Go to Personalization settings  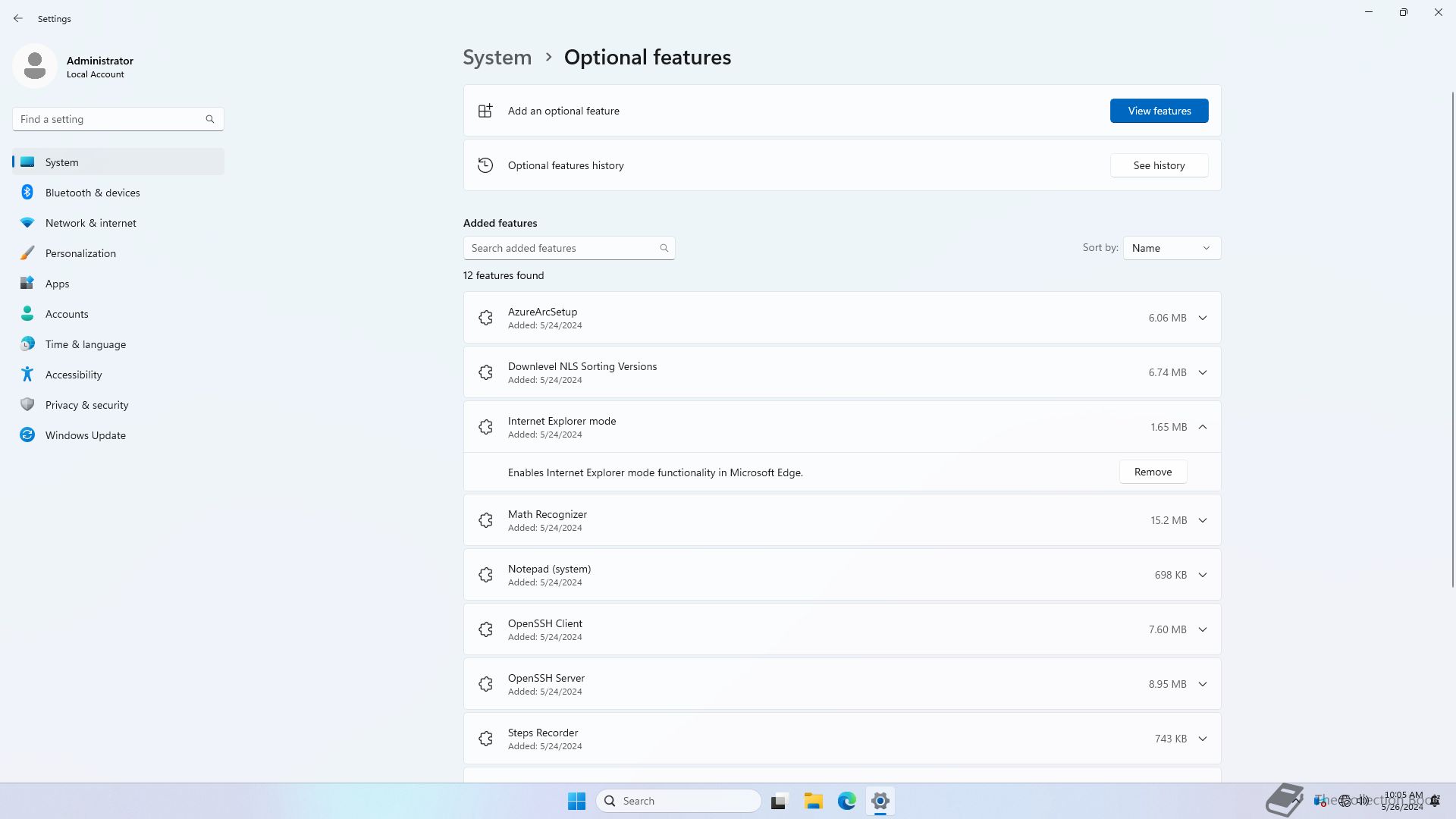(x=80, y=253)
